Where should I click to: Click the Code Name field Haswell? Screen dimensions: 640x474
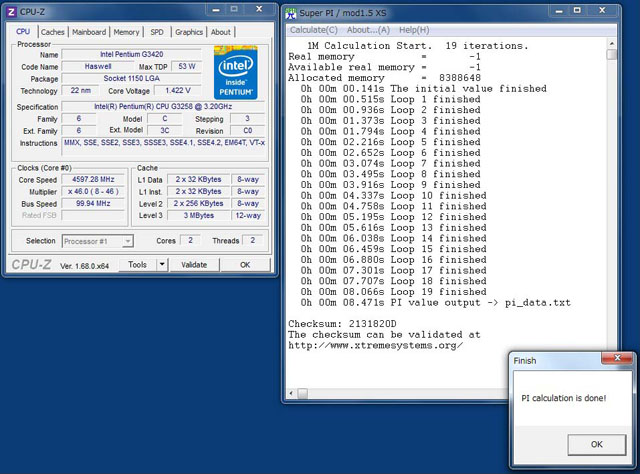pos(98,67)
